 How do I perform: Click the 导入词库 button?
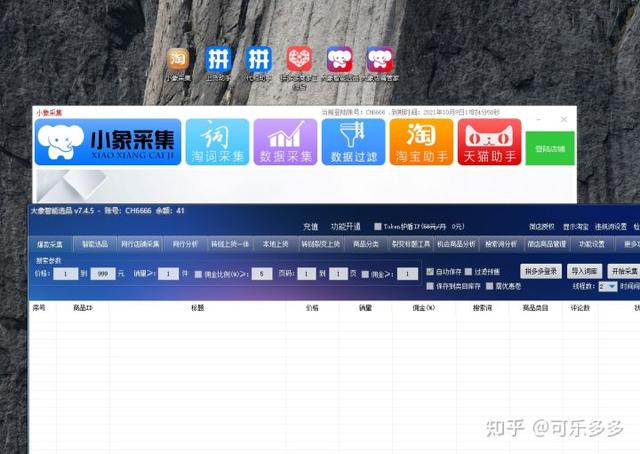pos(584,271)
